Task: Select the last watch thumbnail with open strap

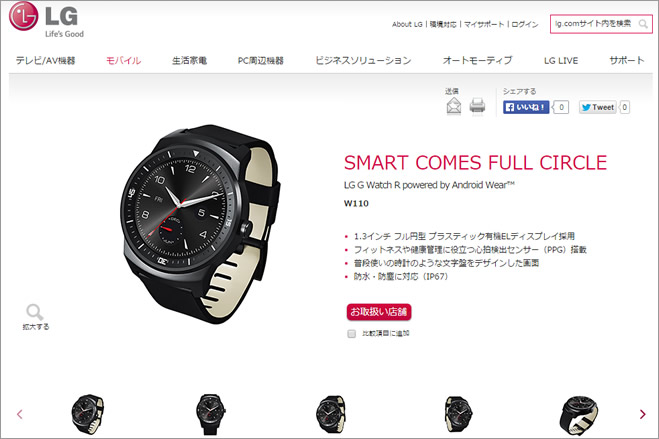Action: click(578, 415)
